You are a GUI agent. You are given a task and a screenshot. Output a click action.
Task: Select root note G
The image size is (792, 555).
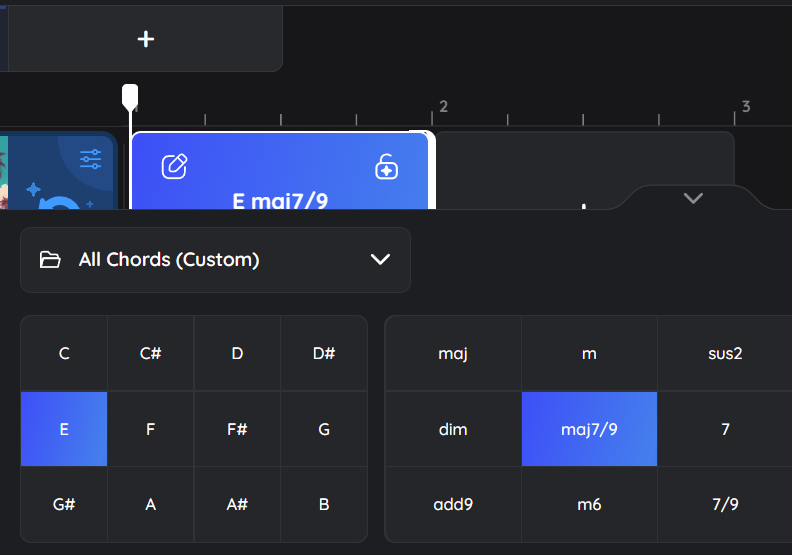324,429
